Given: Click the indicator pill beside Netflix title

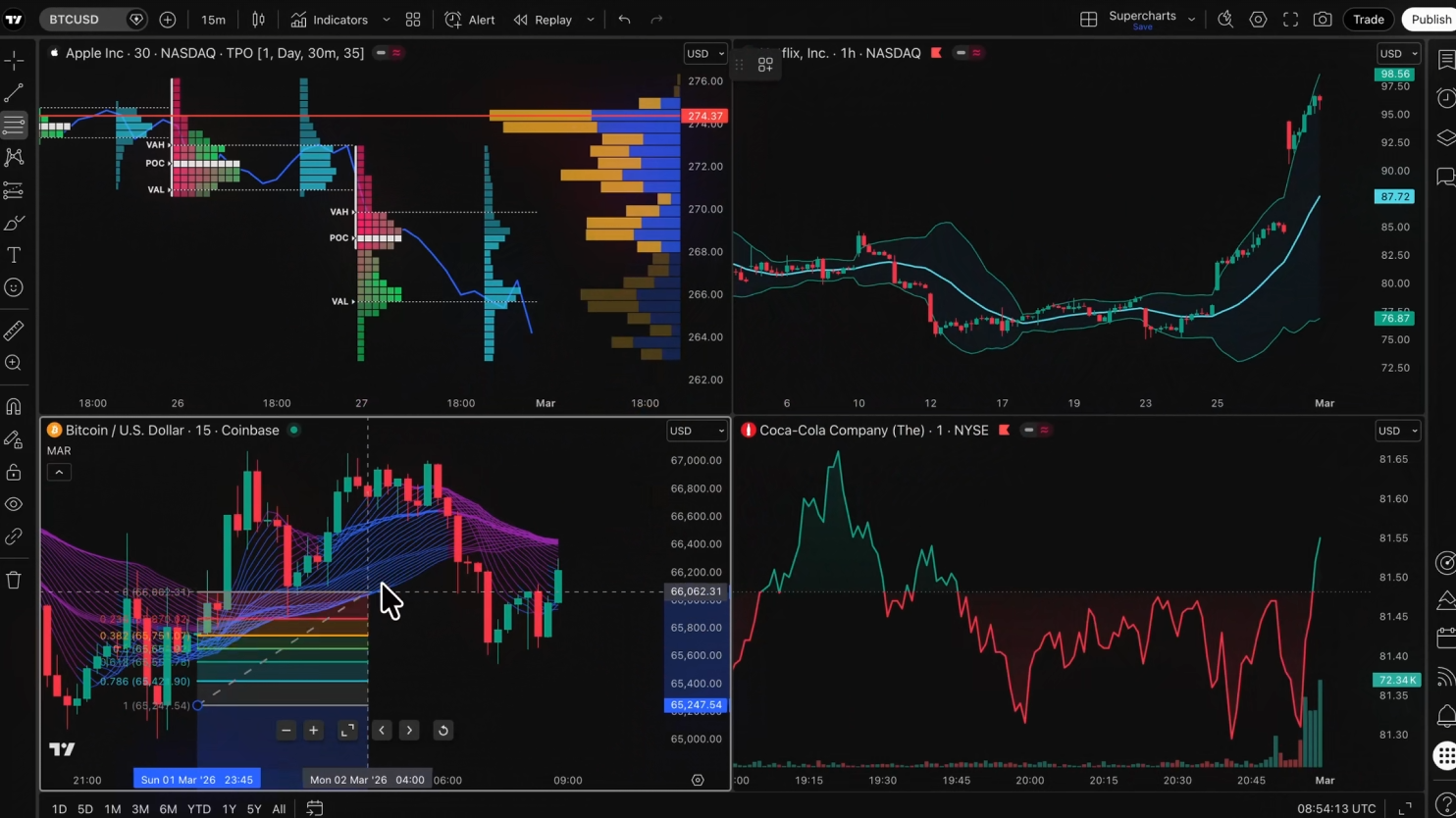Looking at the screenshot, I should (968, 53).
